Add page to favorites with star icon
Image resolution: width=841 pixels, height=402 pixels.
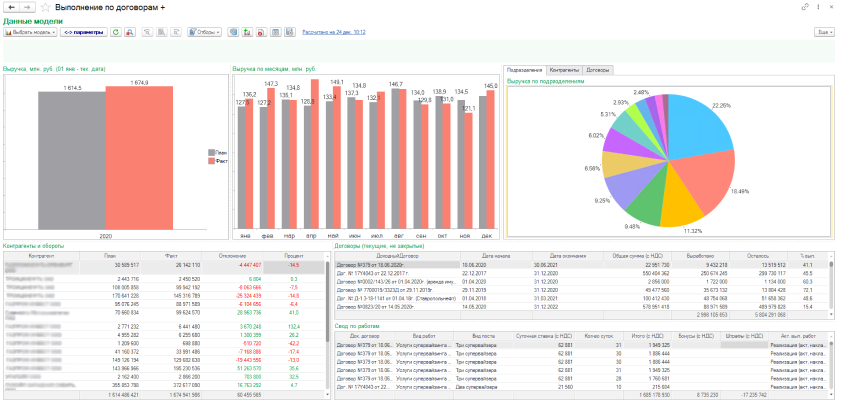coord(44,8)
